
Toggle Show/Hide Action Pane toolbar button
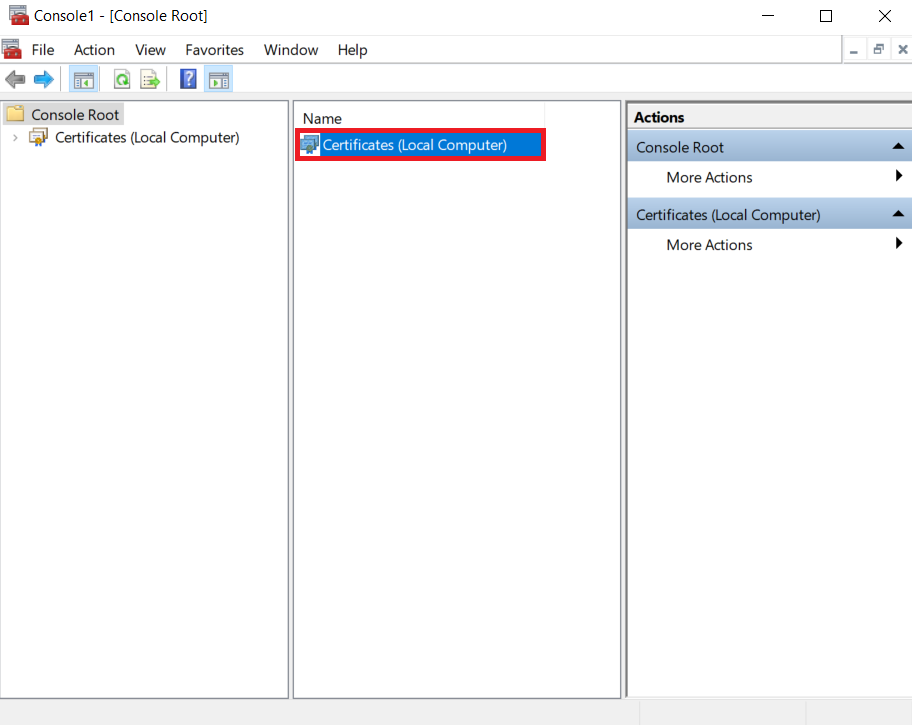tap(219, 79)
